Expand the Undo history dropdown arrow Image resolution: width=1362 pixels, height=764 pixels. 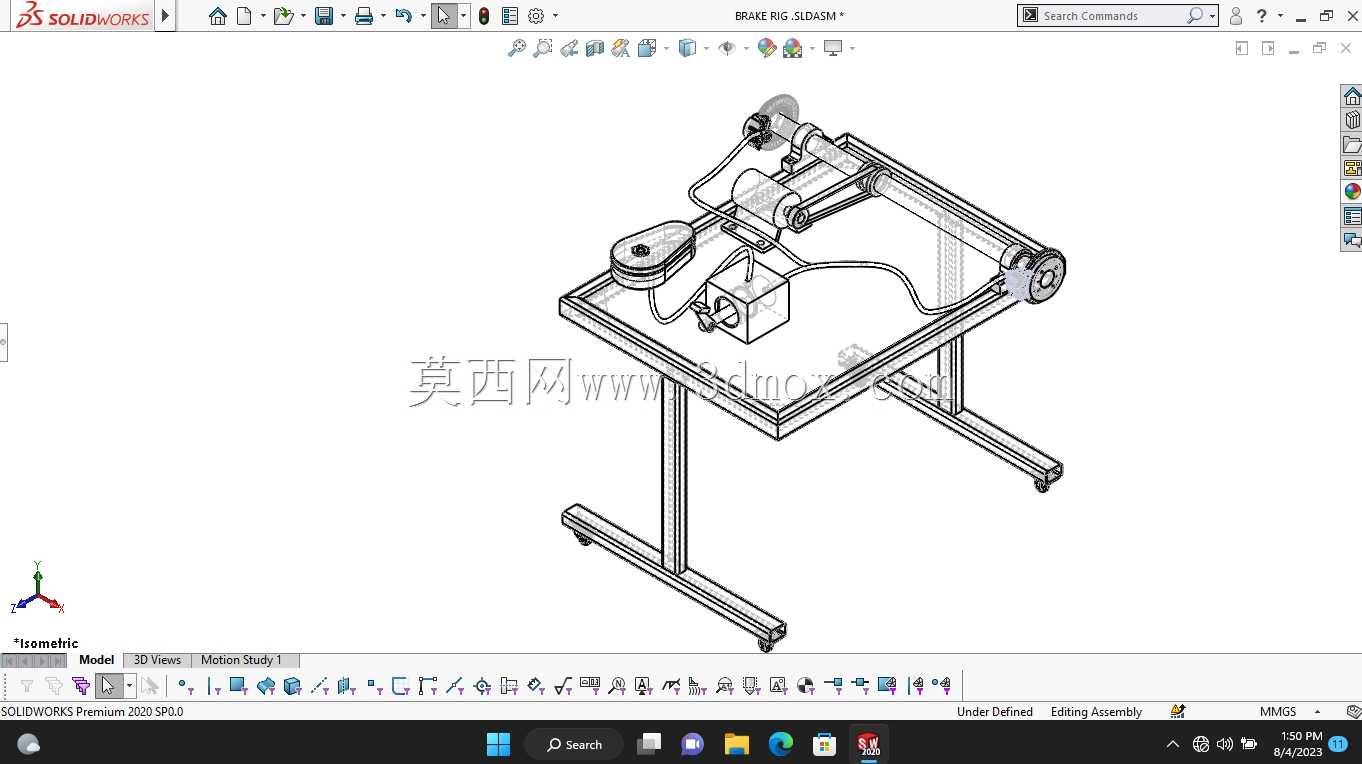[x=423, y=16]
